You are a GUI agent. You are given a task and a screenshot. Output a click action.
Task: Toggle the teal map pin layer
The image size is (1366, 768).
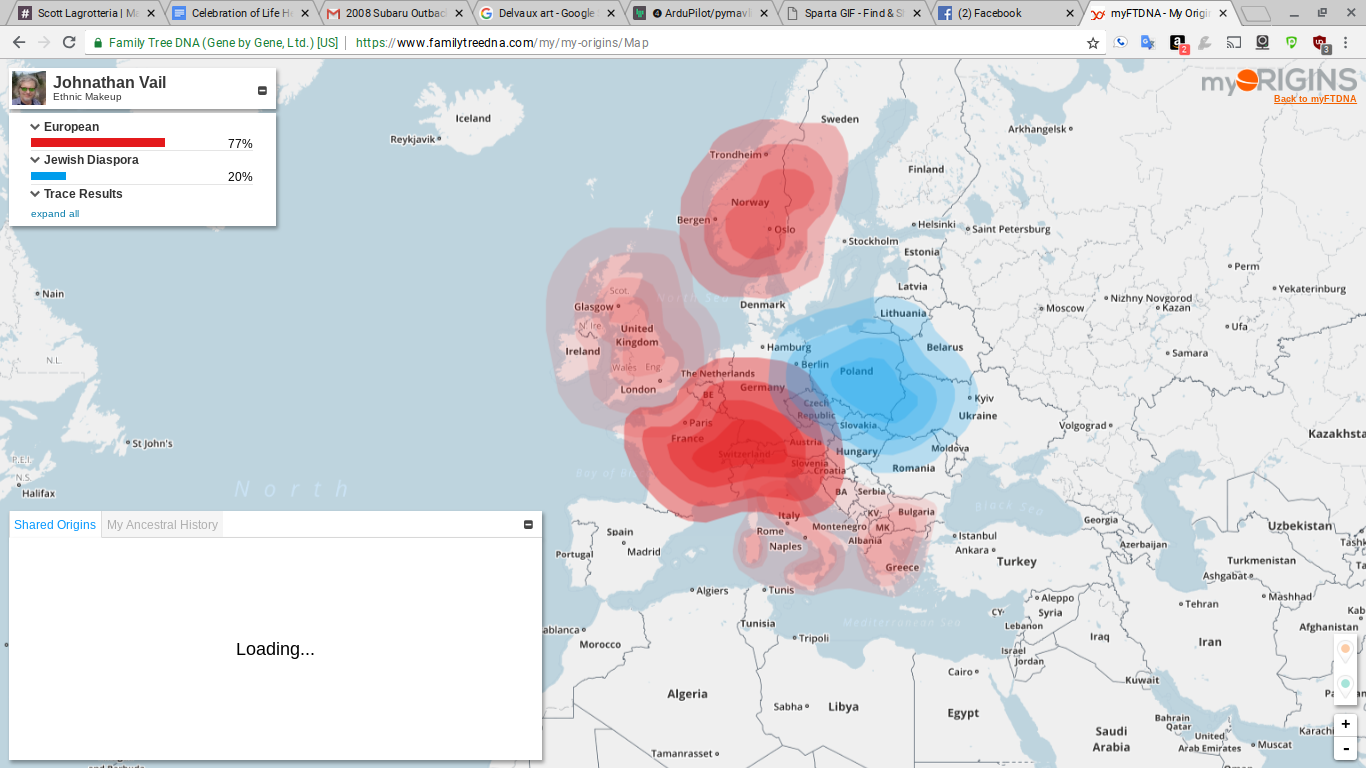pyautogui.click(x=1345, y=685)
